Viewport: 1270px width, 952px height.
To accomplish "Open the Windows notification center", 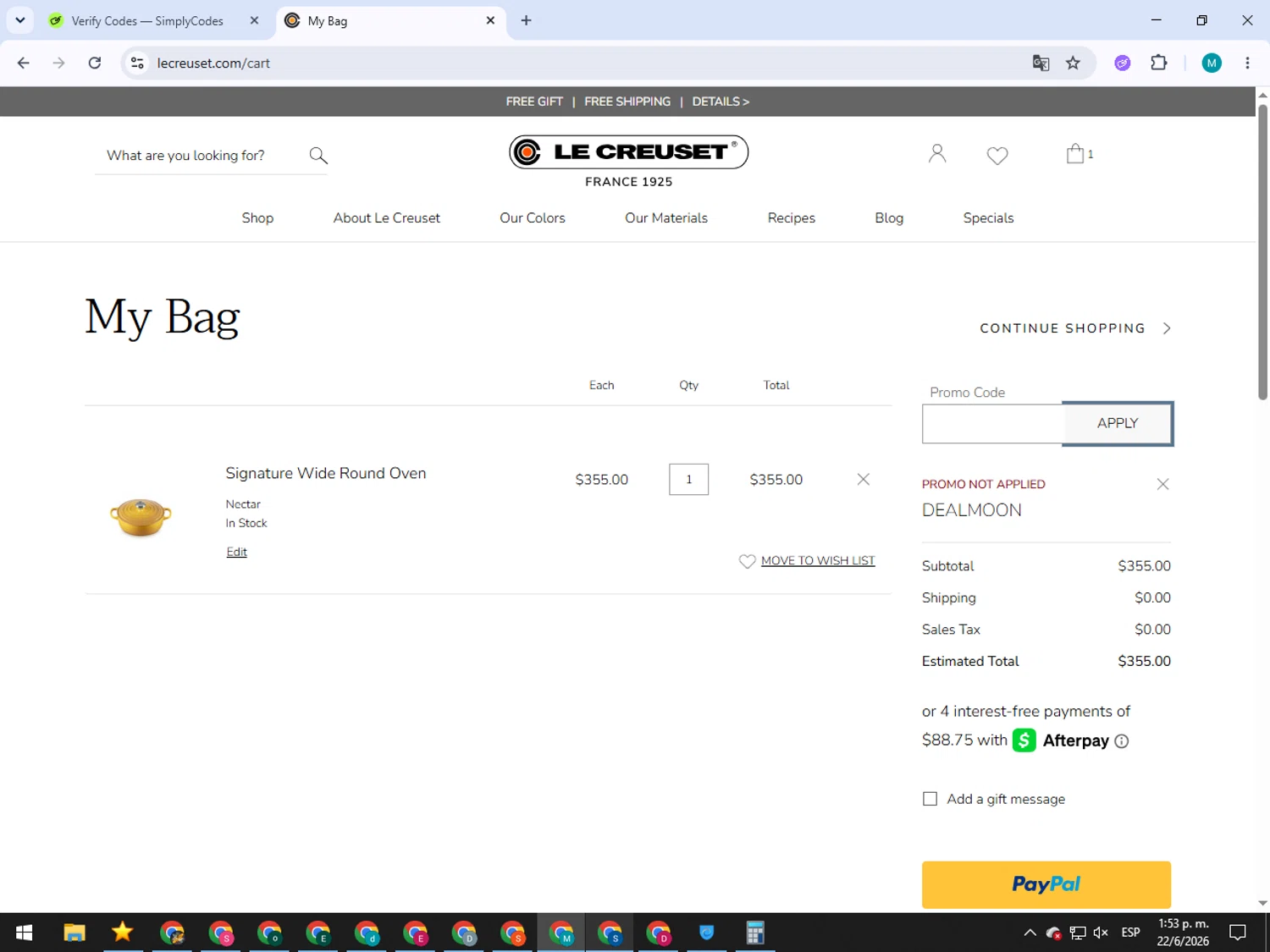I will pyautogui.click(x=1238, y=933).
